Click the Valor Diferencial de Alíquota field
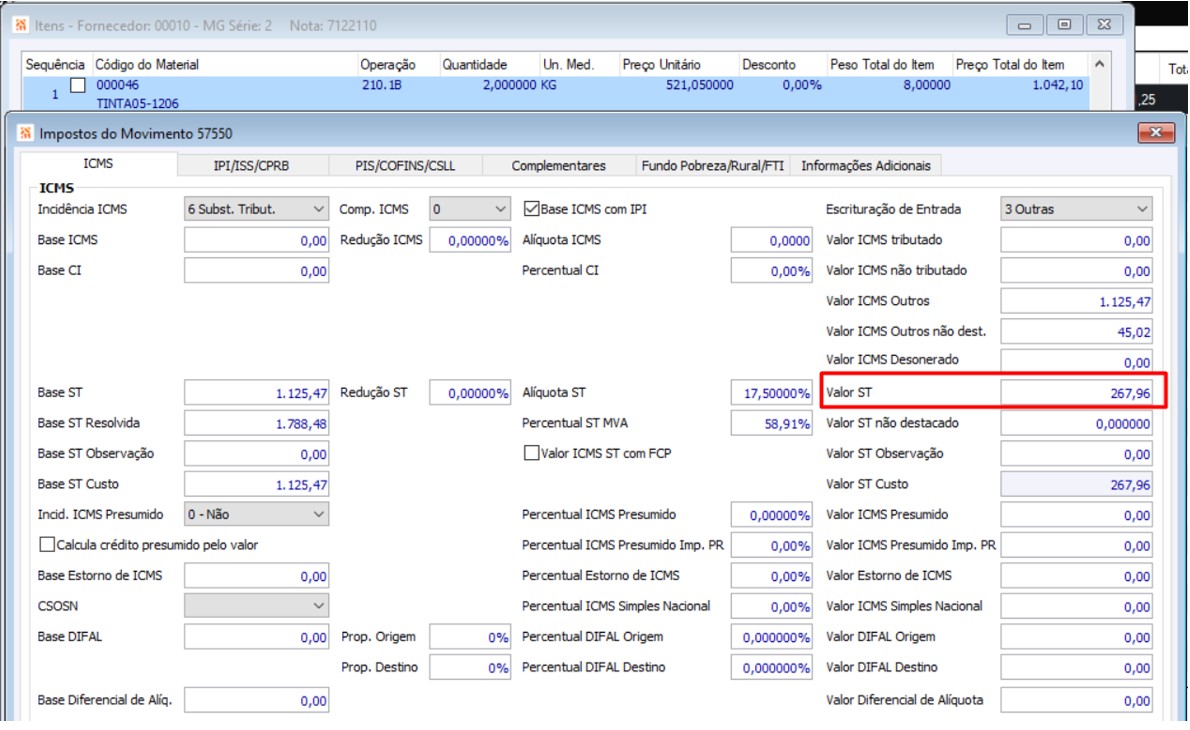 click(1076, 700)
